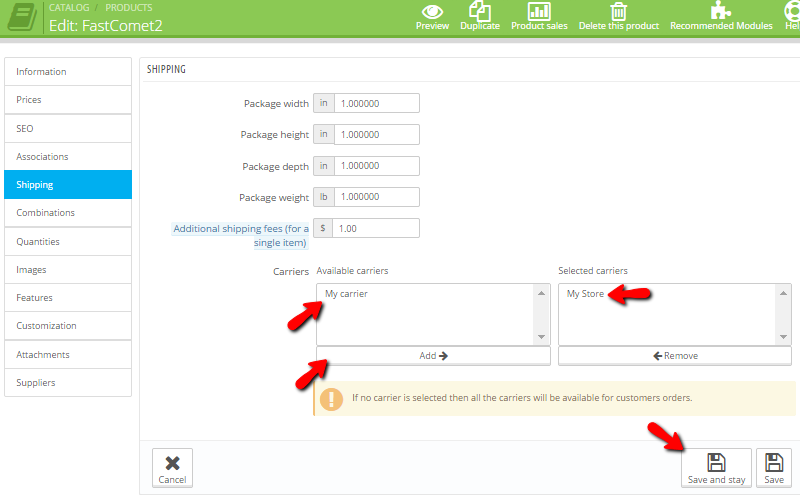800x495 pixels.
Task: Click the Duplicate product icon
Action: pyautogui.click(x=480, y=11)
